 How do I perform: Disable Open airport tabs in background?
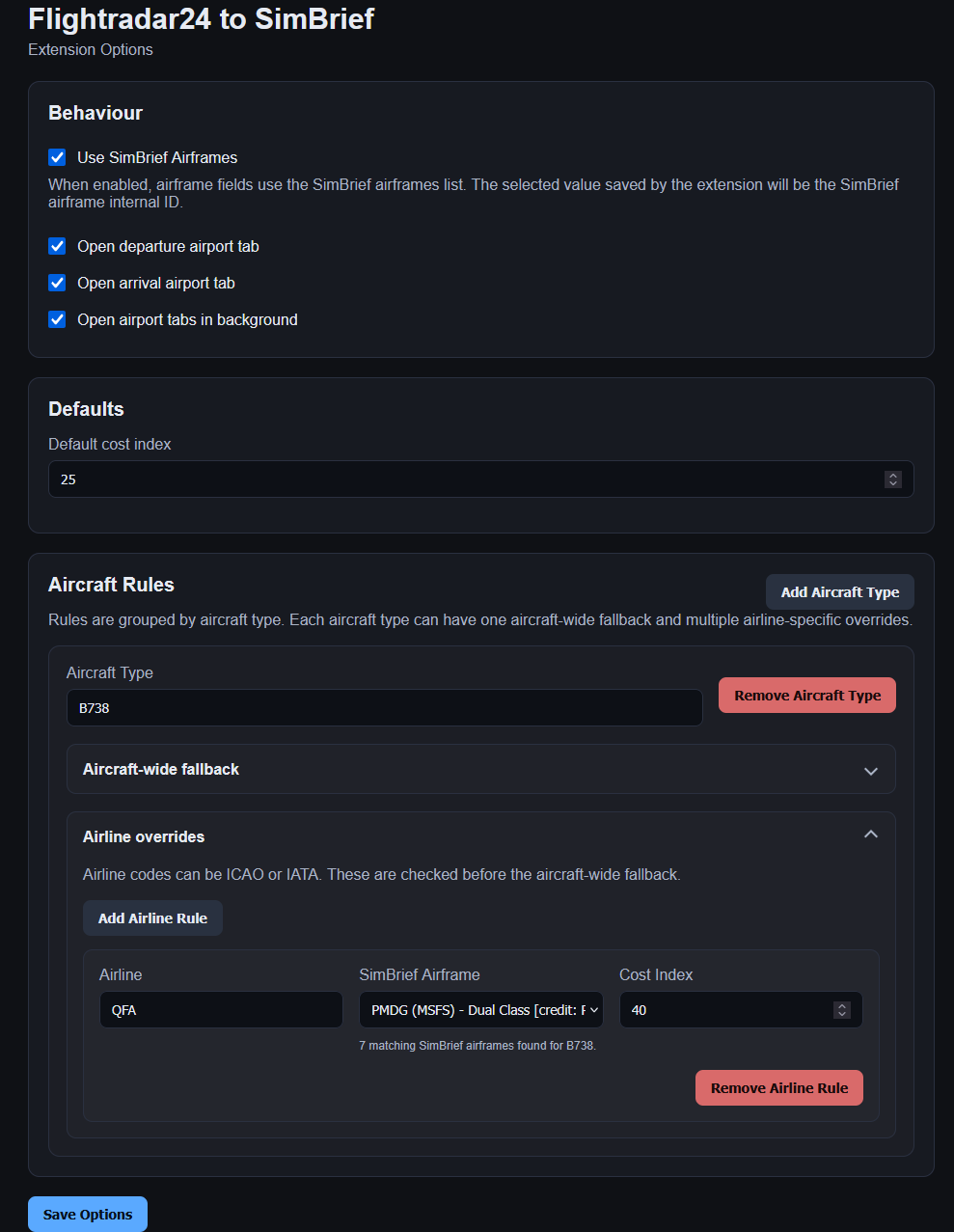[57, 319]
